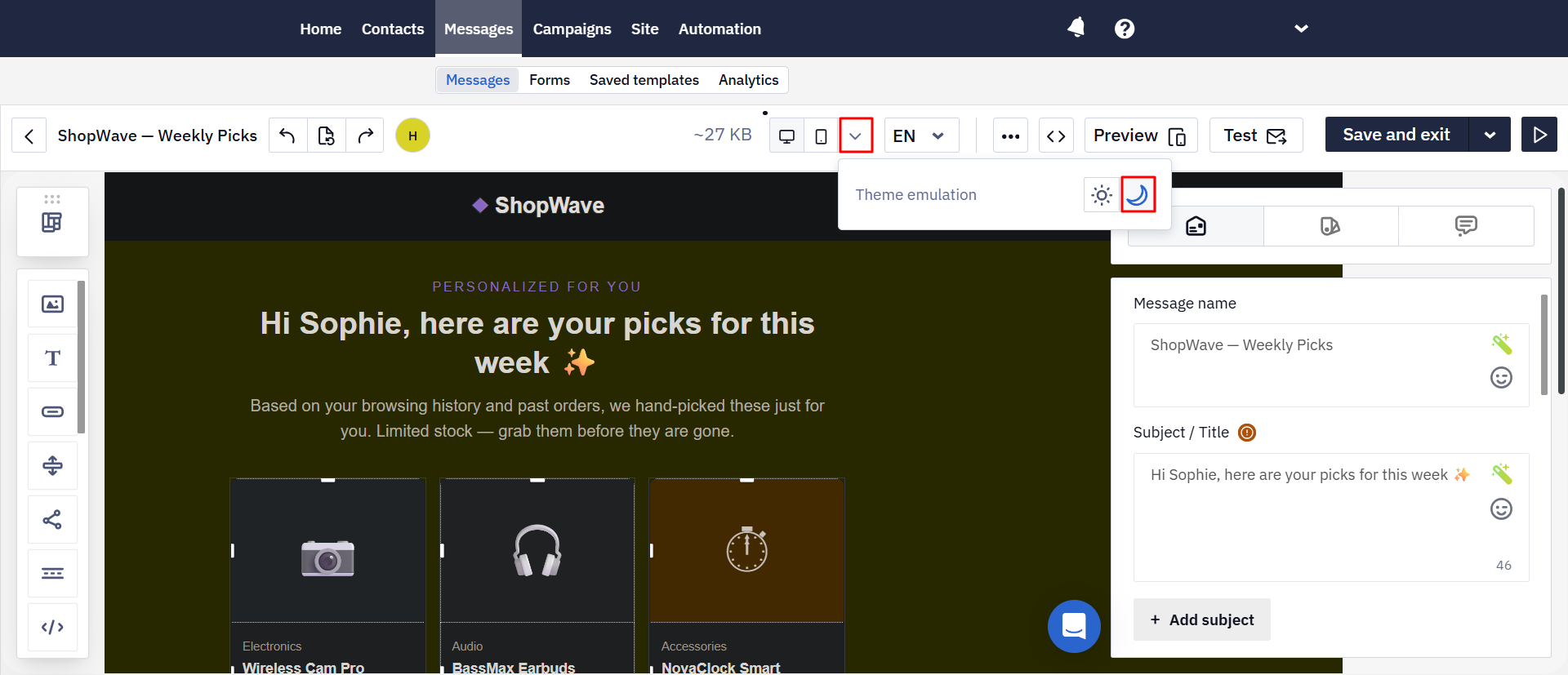
Task: Switch to the Forms sub-tab
Action: 550,80
